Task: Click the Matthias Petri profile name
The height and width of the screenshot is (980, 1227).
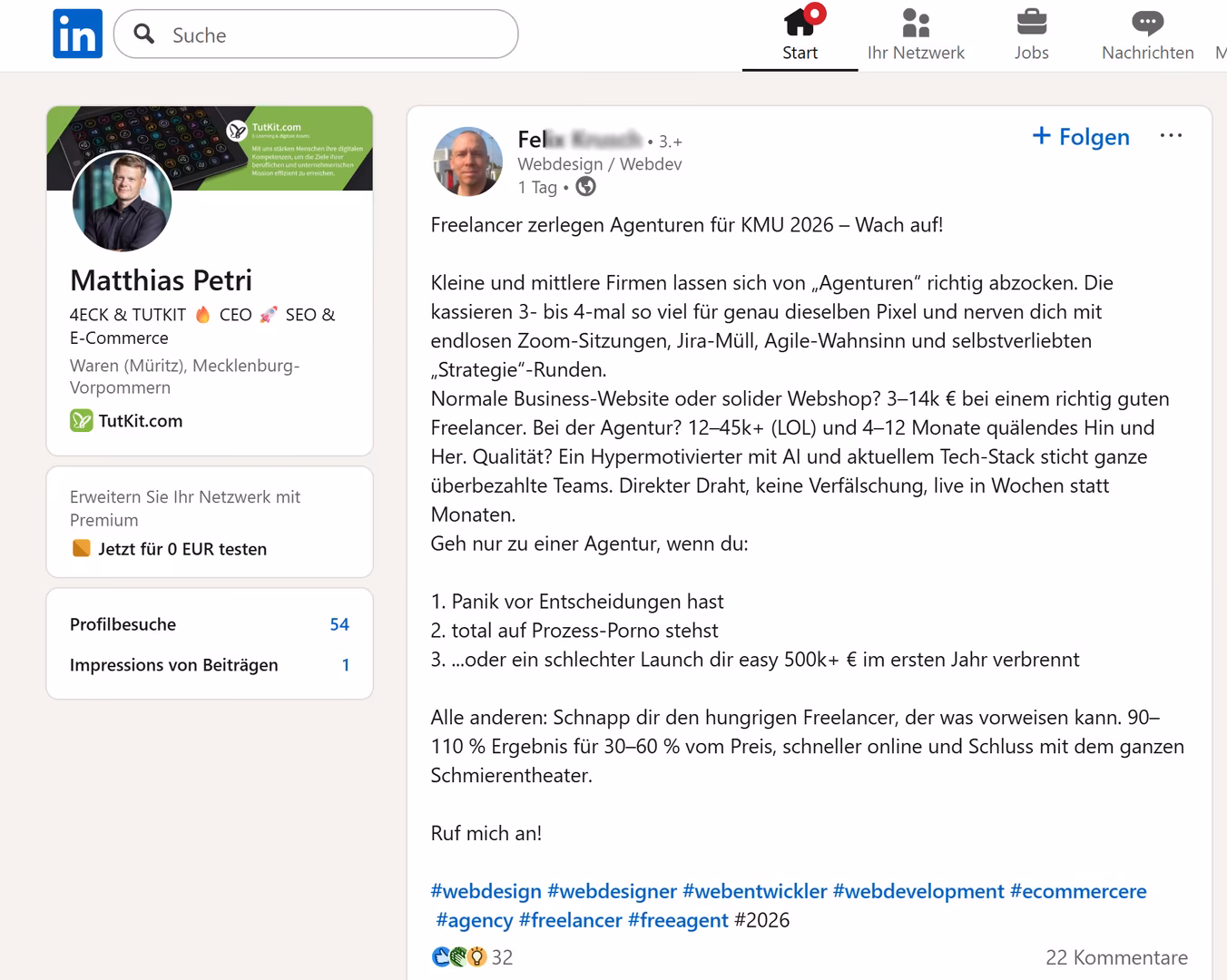Action: [x=161, y=280]
